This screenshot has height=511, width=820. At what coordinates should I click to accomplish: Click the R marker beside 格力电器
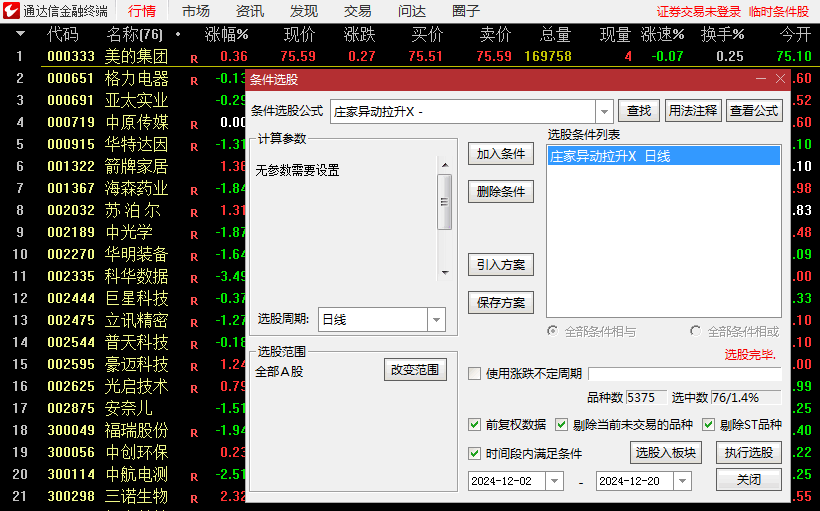[194, 81]
